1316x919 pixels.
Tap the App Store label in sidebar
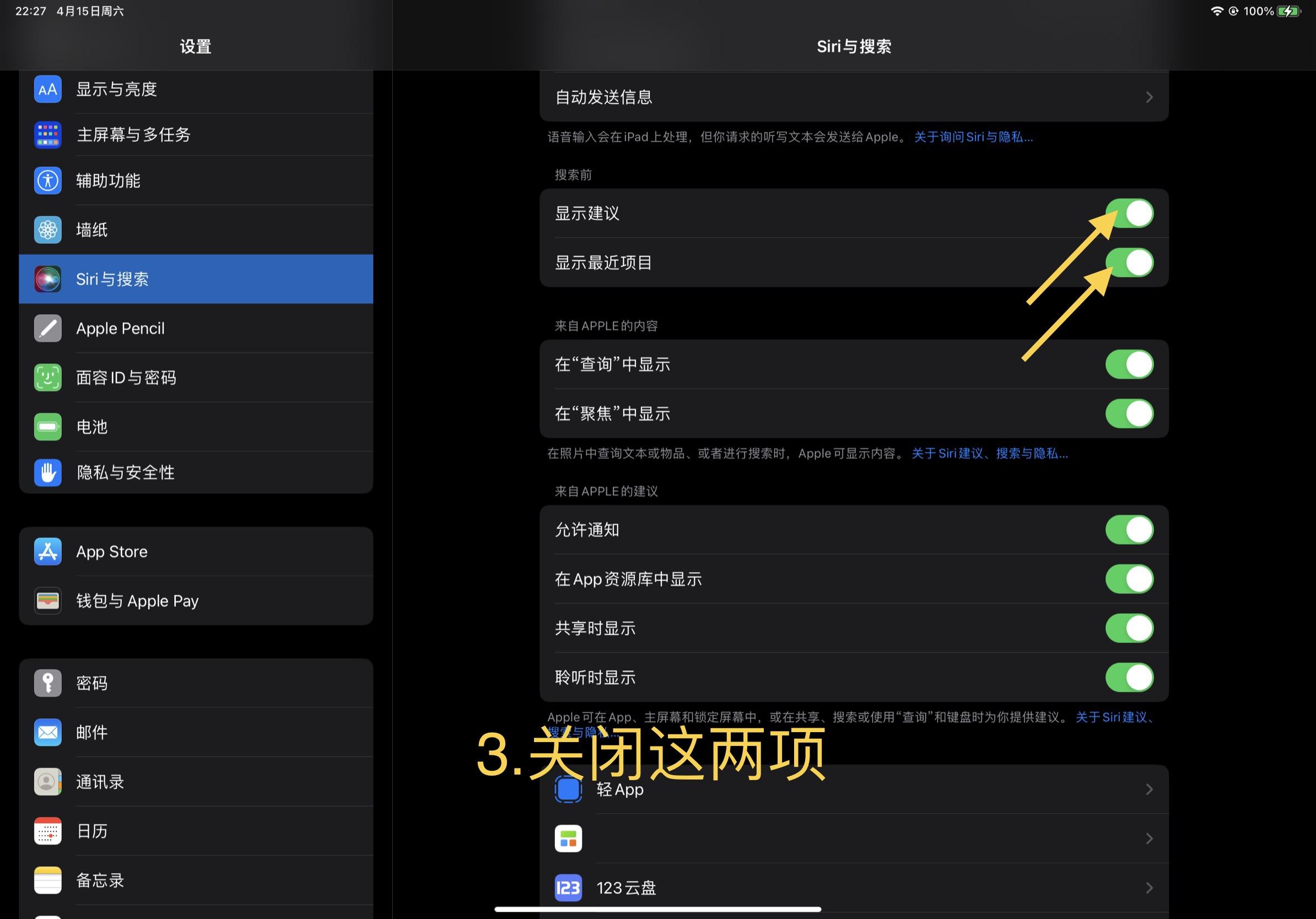point(112,551)
